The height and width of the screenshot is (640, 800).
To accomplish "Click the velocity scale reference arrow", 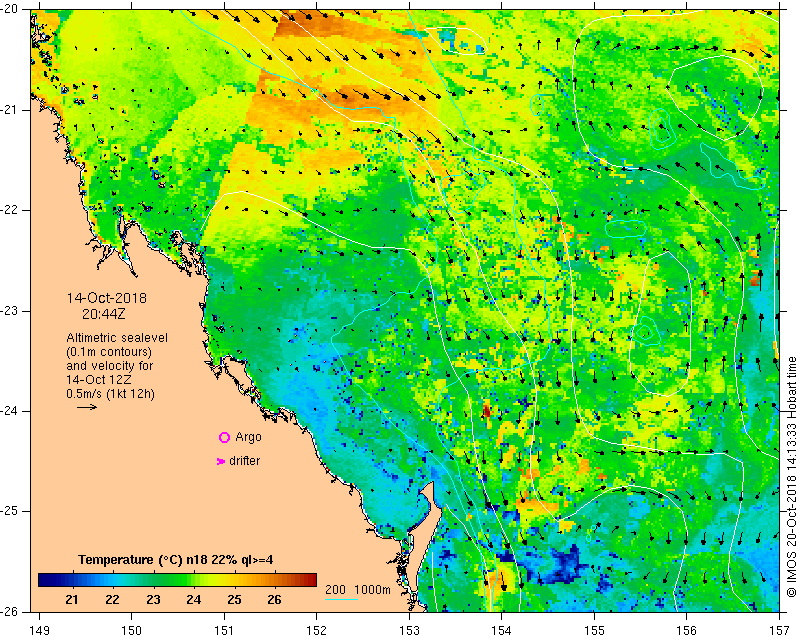I will tap(87, 407).
